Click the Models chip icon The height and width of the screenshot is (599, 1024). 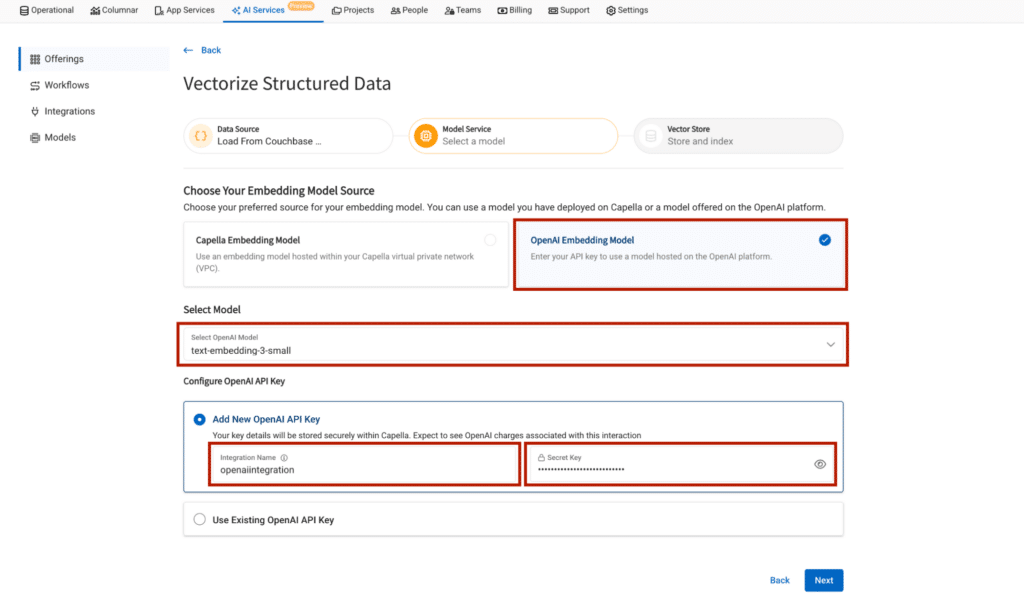tap(35, 138)
